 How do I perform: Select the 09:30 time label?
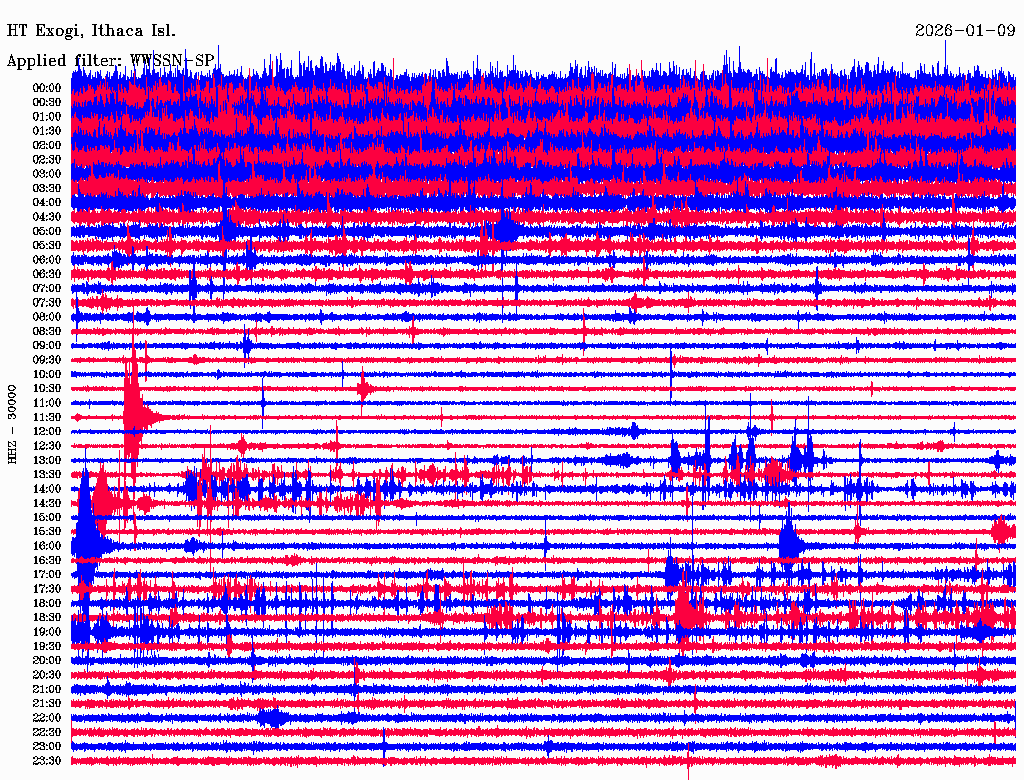[47, 360]
